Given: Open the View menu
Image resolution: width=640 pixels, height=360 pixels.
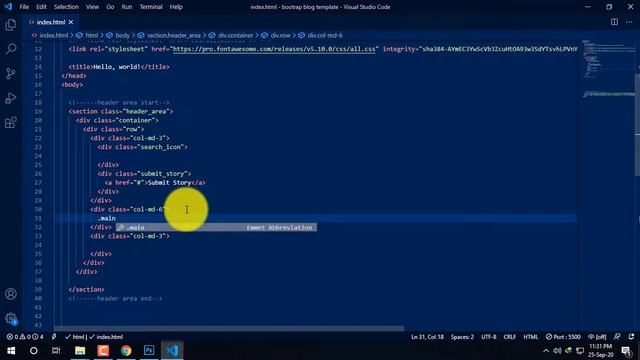Looking at the screenshot, I should tap(92, 7).
